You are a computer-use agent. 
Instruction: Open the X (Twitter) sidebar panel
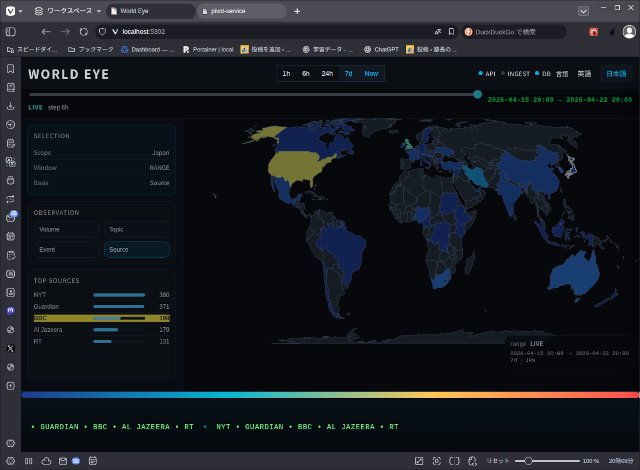coord(10,348)
